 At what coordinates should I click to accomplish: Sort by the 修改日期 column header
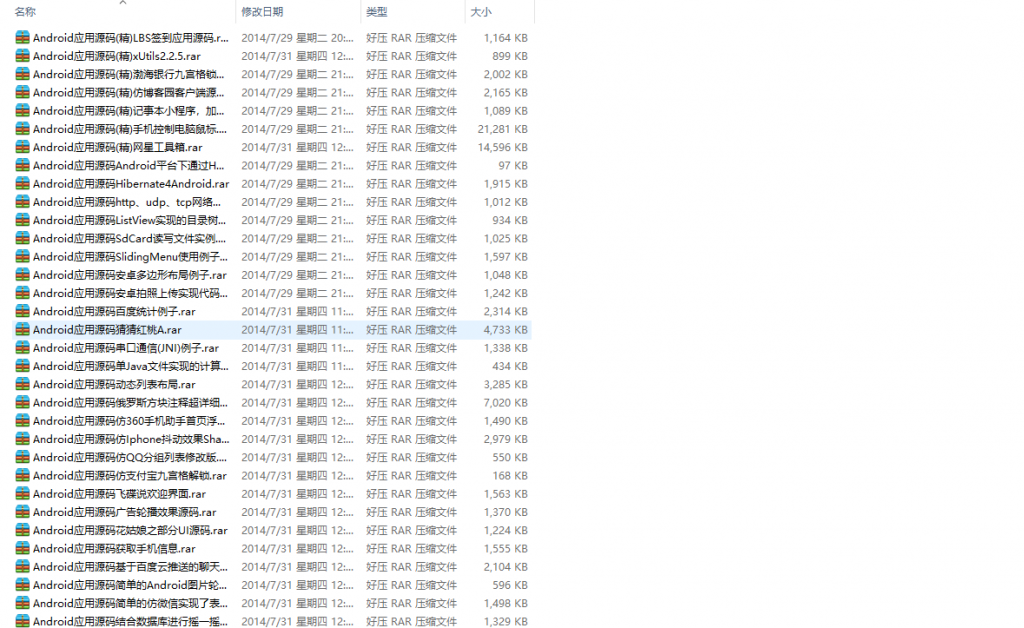coord(262,12)
